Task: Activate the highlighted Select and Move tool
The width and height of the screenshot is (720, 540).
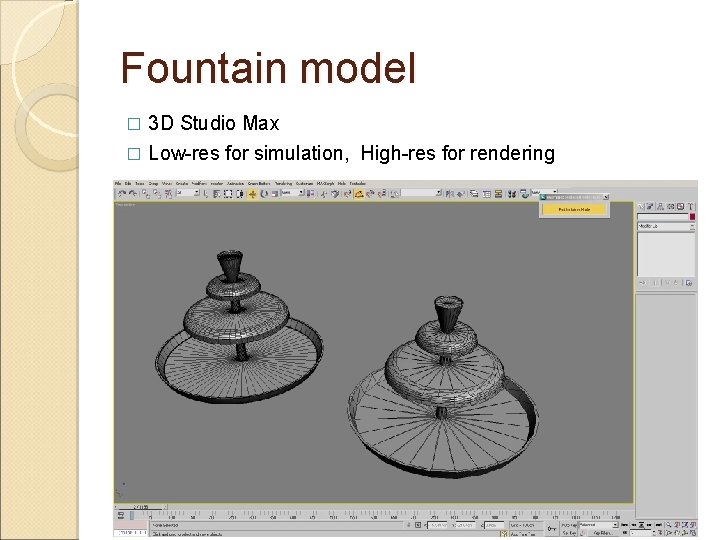Action: pyautogui.click(x=252, y=194)
